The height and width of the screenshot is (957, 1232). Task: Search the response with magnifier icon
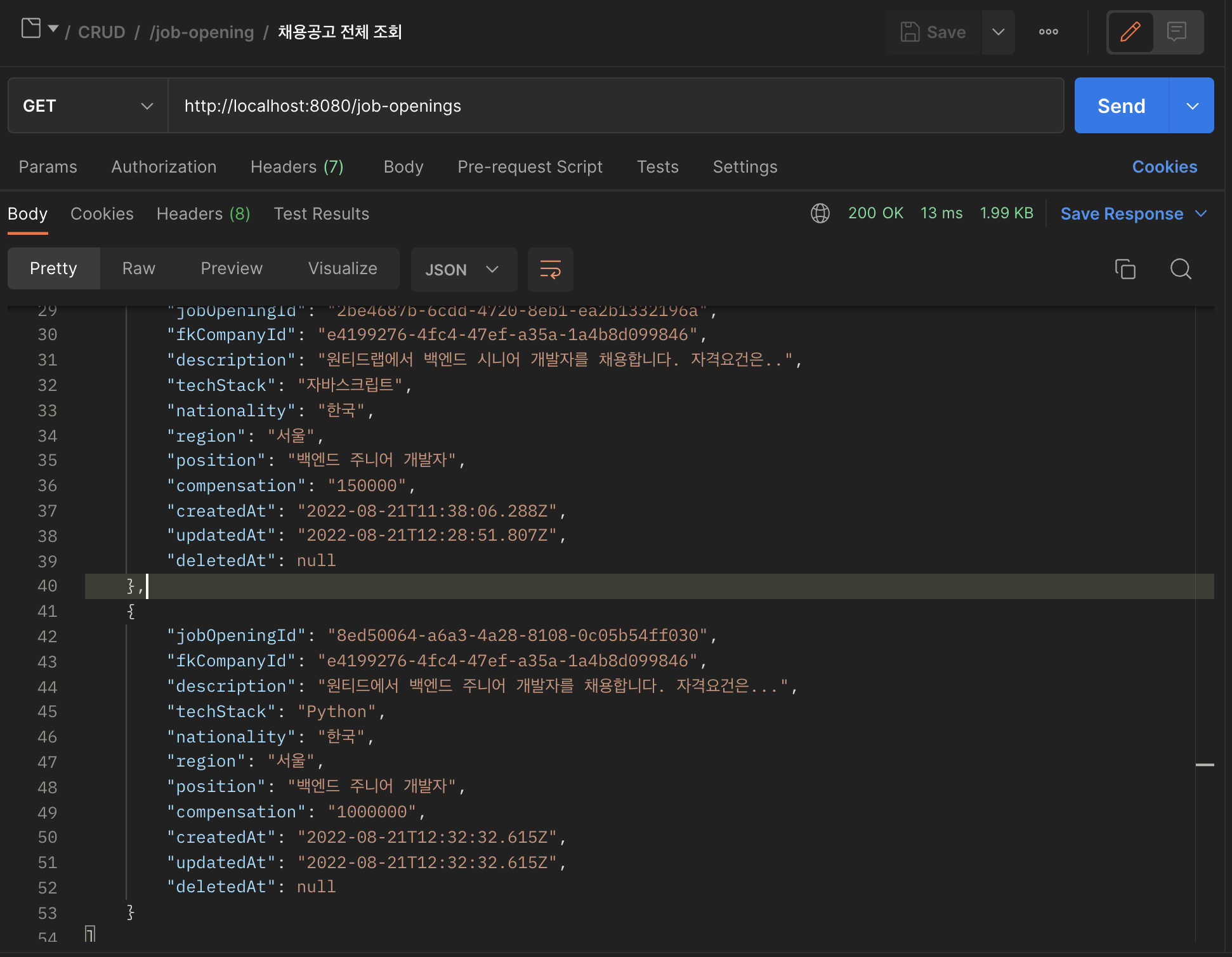[x=1181, y=269]
